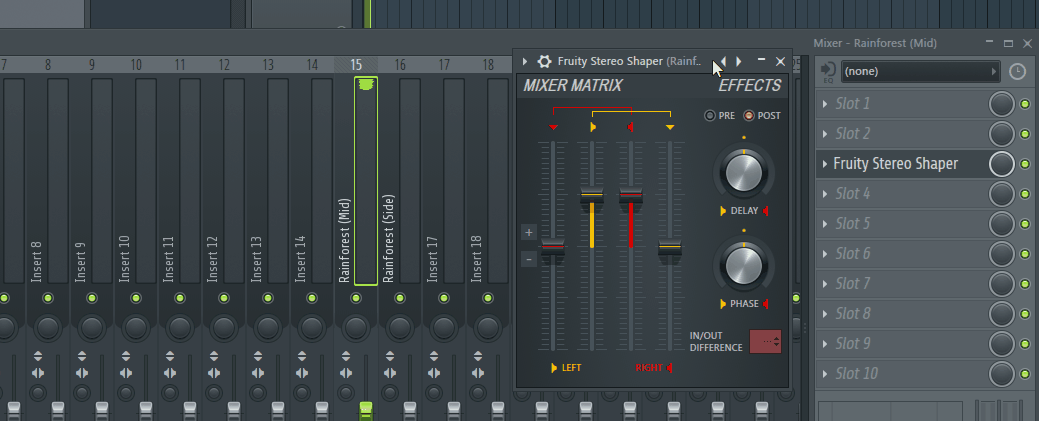This screenshot has height=421, width=1039.
Task: Click Insert 13 stereo separation arrows
Action: click(x=258, y=373)
